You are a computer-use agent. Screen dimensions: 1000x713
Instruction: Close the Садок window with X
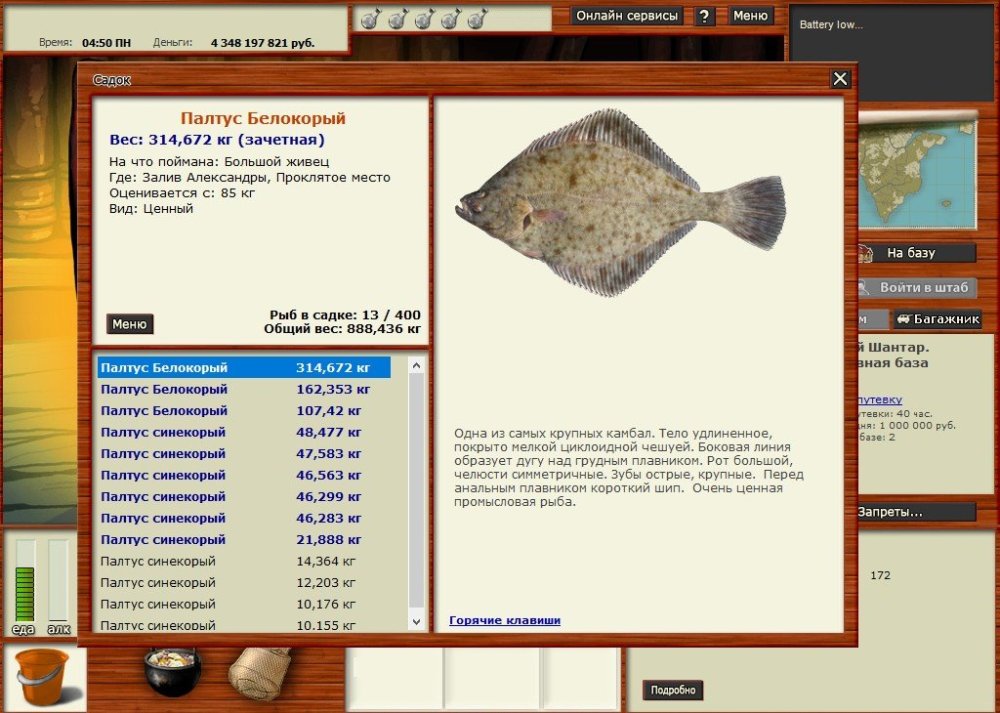pyautogui.click(x=840, y=79)
